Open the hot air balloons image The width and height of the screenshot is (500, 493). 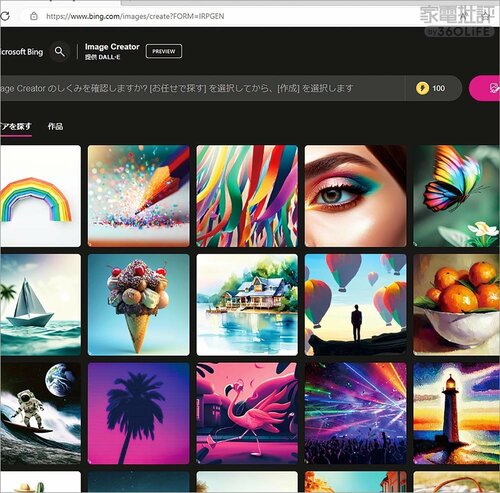pyautogui.click(x=356, y=305)
